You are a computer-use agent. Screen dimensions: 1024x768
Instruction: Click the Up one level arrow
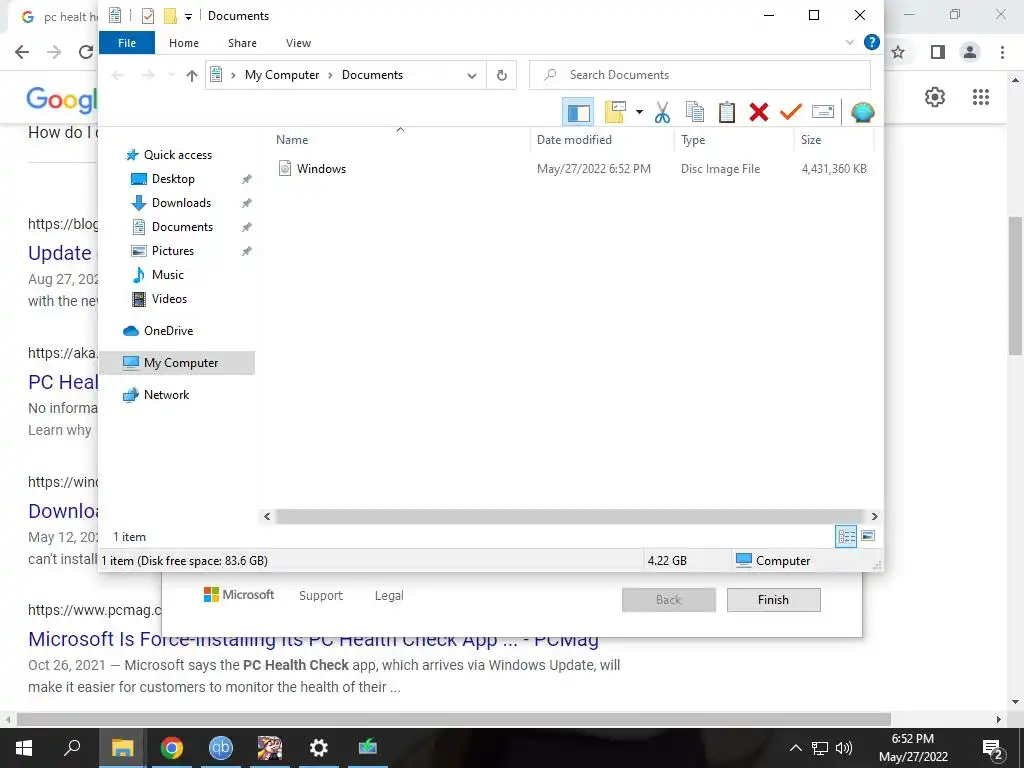[191, 75]
